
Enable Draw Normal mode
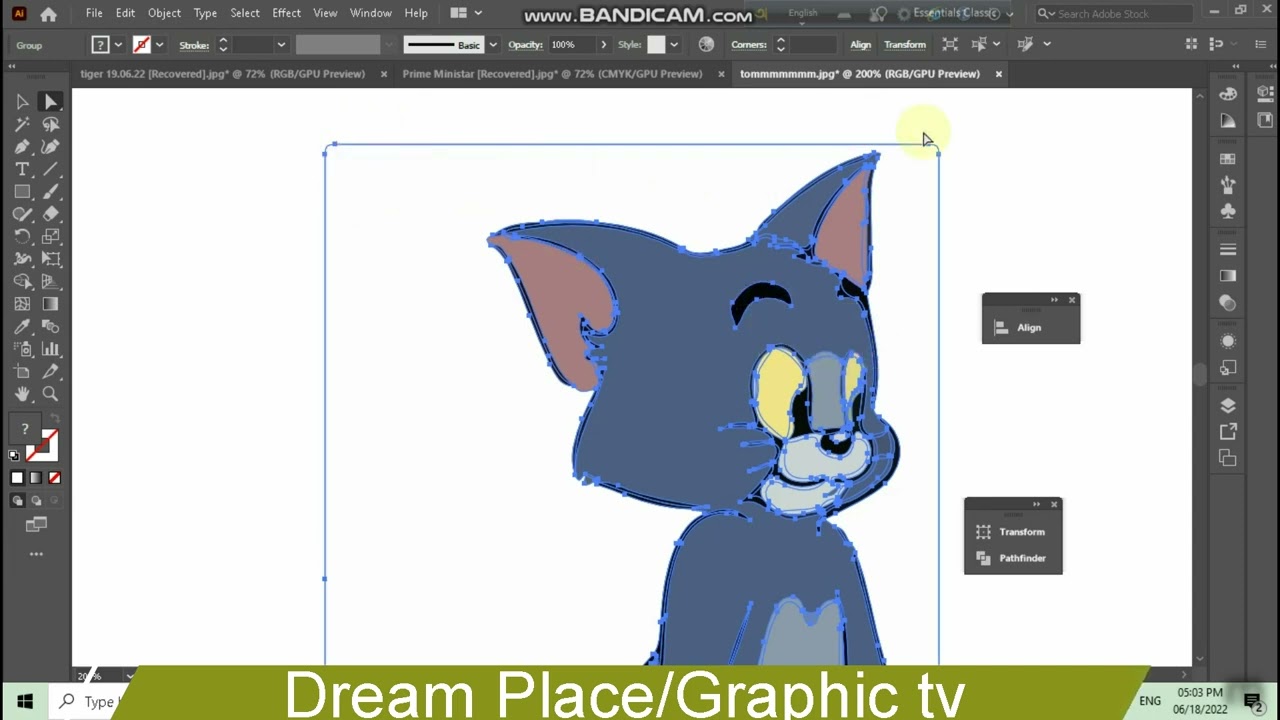[17, 501]
